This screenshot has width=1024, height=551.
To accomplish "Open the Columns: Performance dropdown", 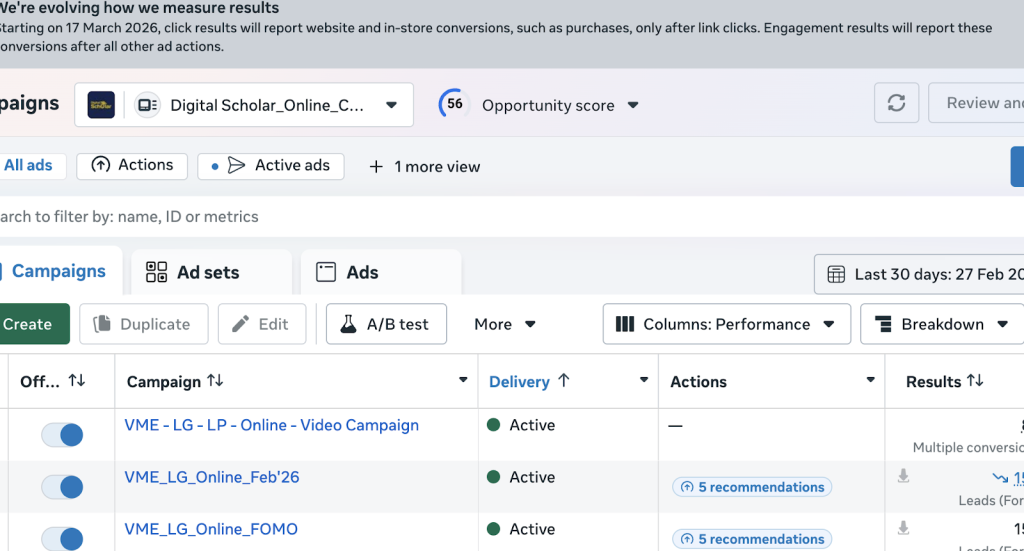I will [x=726, y=324].
